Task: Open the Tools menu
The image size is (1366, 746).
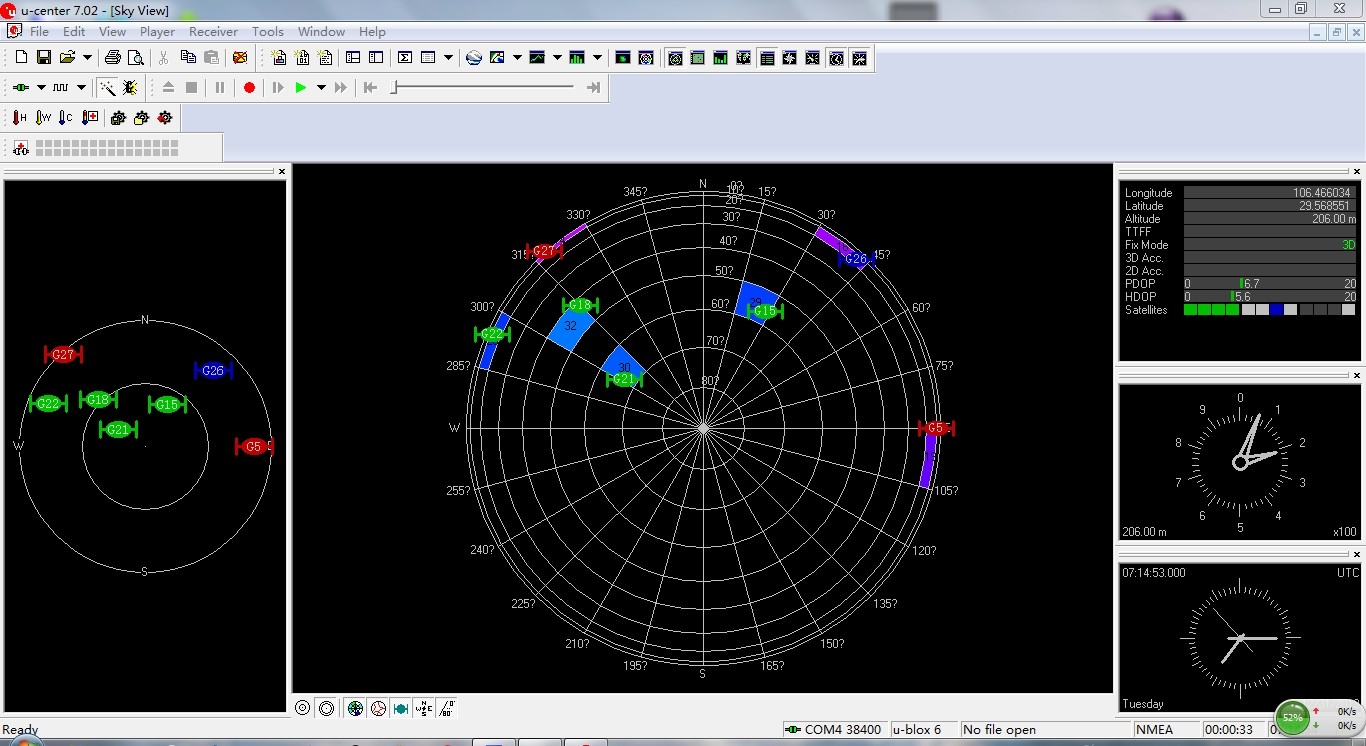Action: [267, 32]
